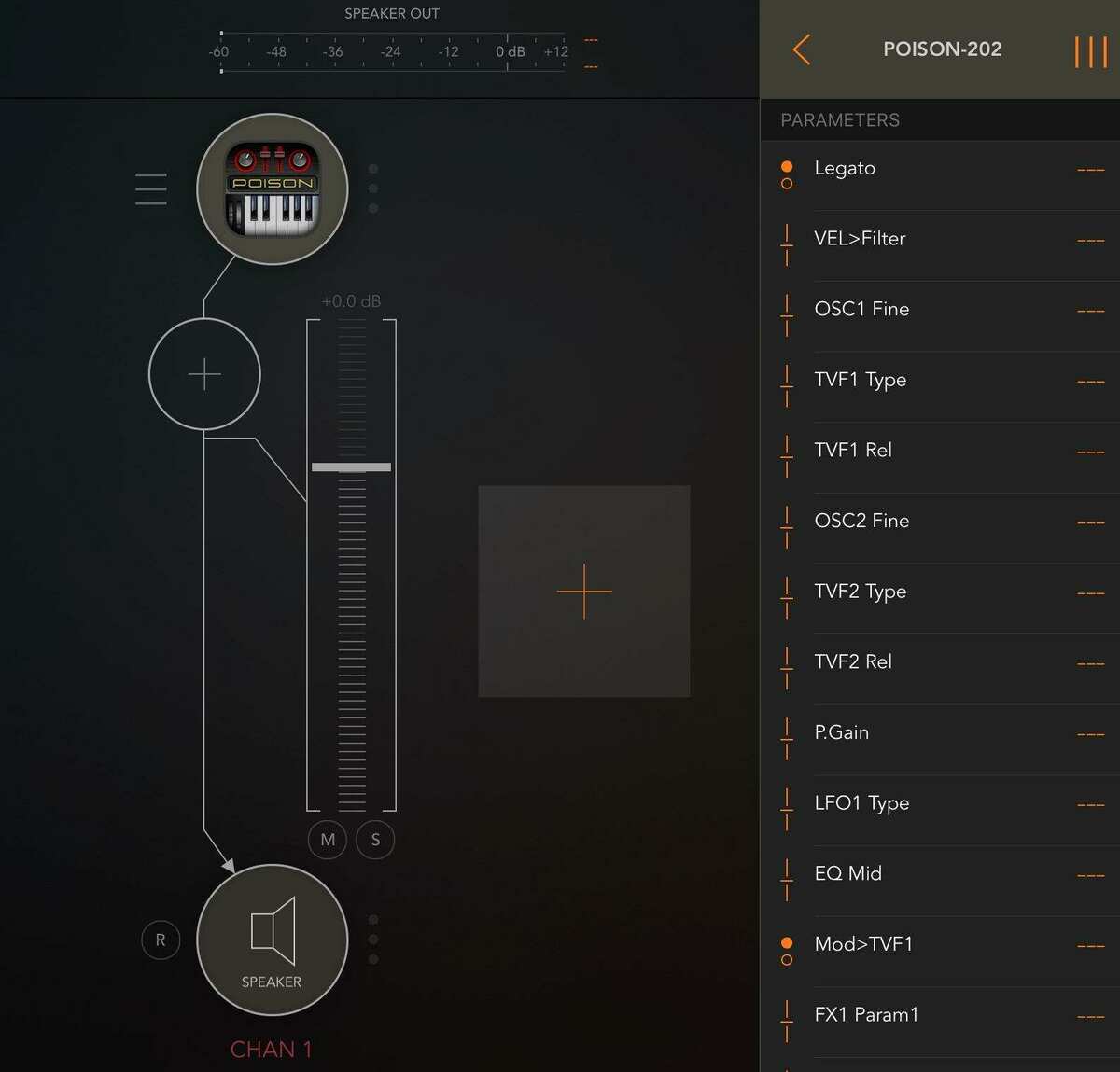
Task: Click the TVF2 Rel slider indicator icon
Action: coord(787,668)
